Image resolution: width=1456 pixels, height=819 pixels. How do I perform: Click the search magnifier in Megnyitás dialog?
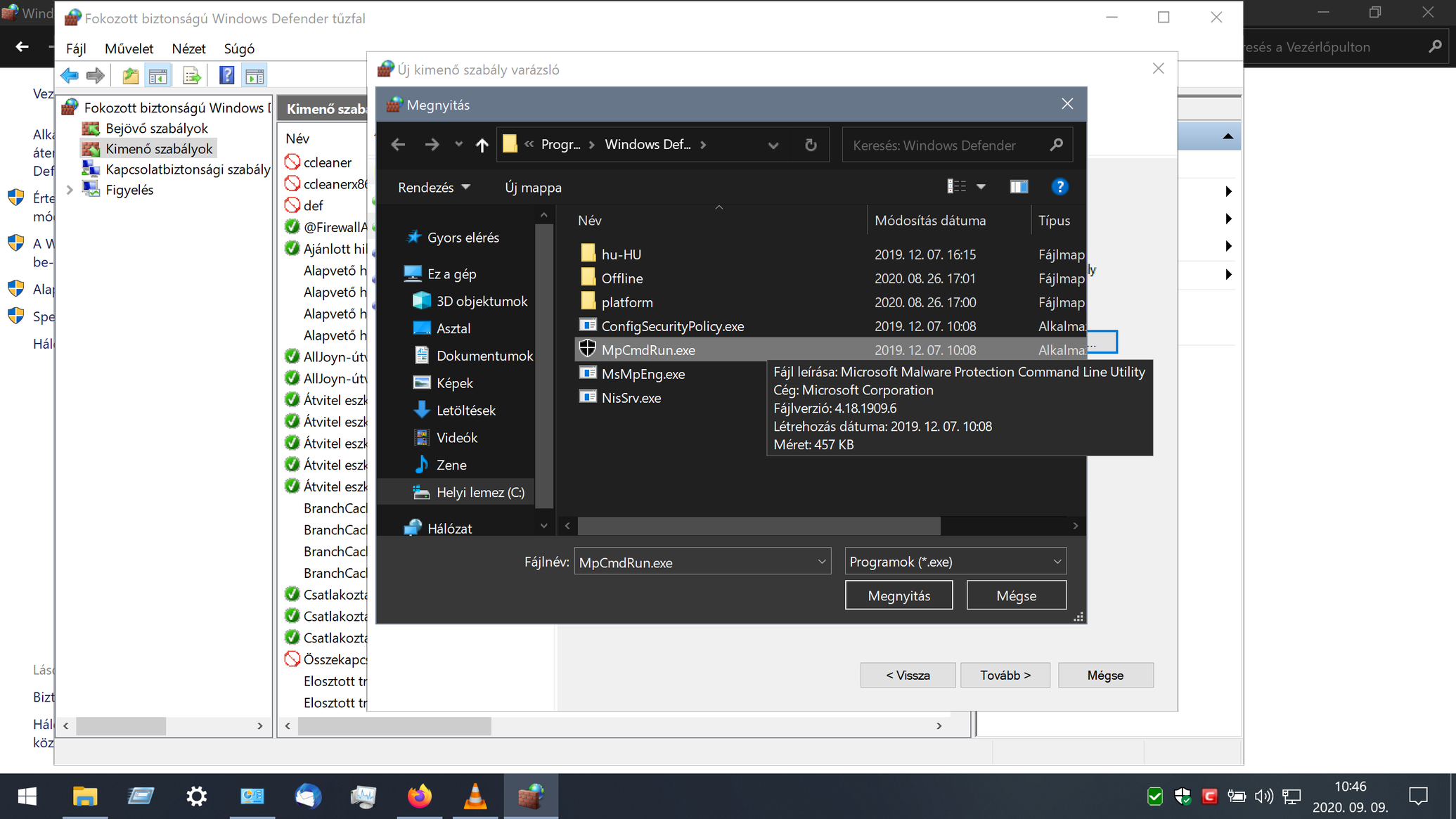tap(1056, 145)
